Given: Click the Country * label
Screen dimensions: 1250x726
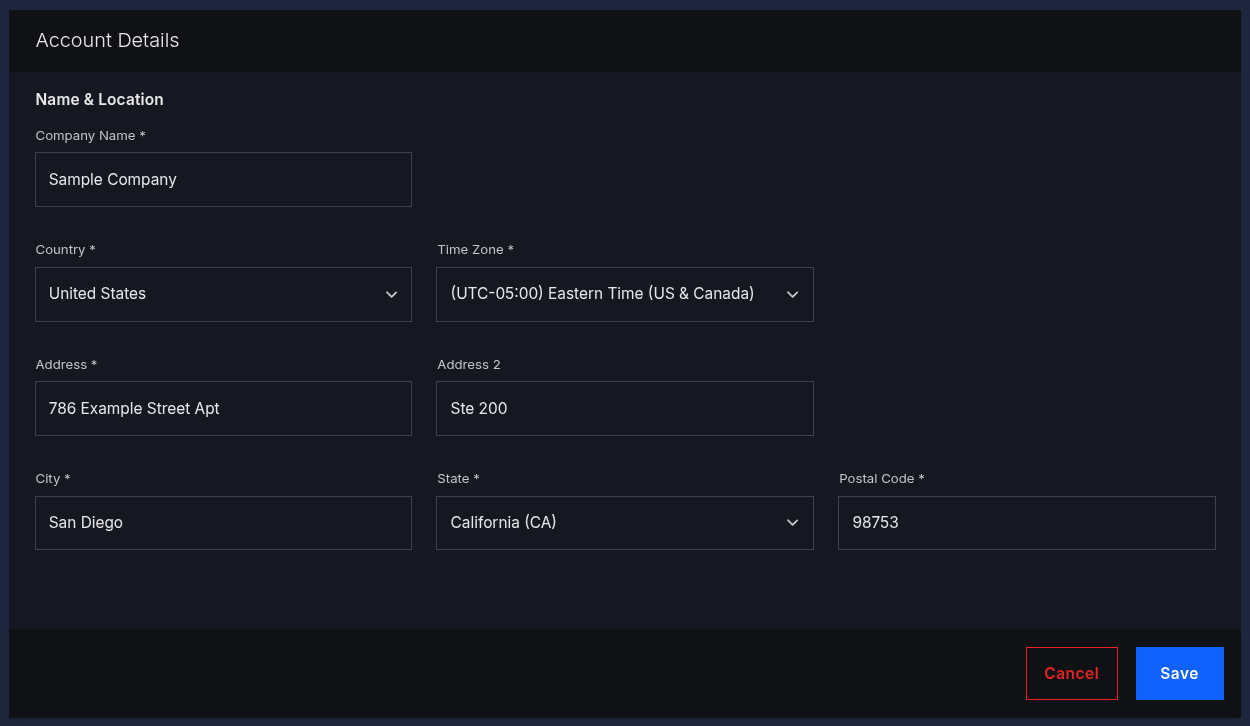Looking at the screenshot, I should pos(66,250).
